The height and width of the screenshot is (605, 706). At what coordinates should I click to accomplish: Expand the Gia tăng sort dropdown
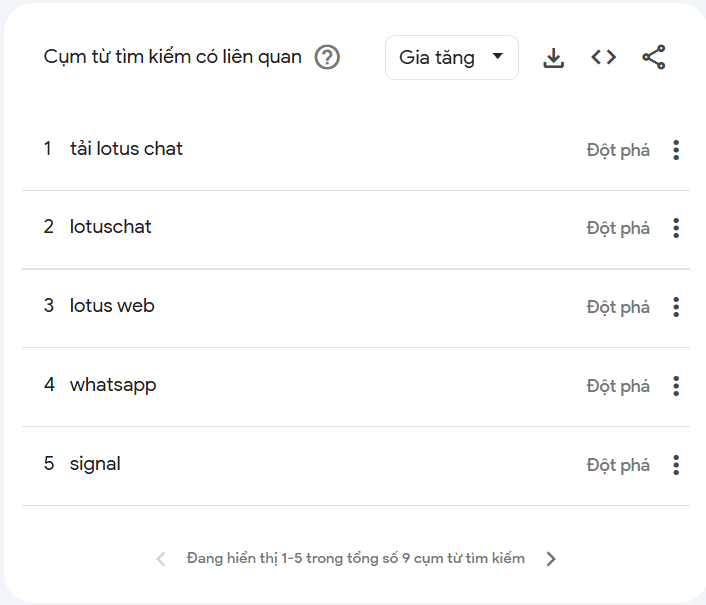[452, 58]
